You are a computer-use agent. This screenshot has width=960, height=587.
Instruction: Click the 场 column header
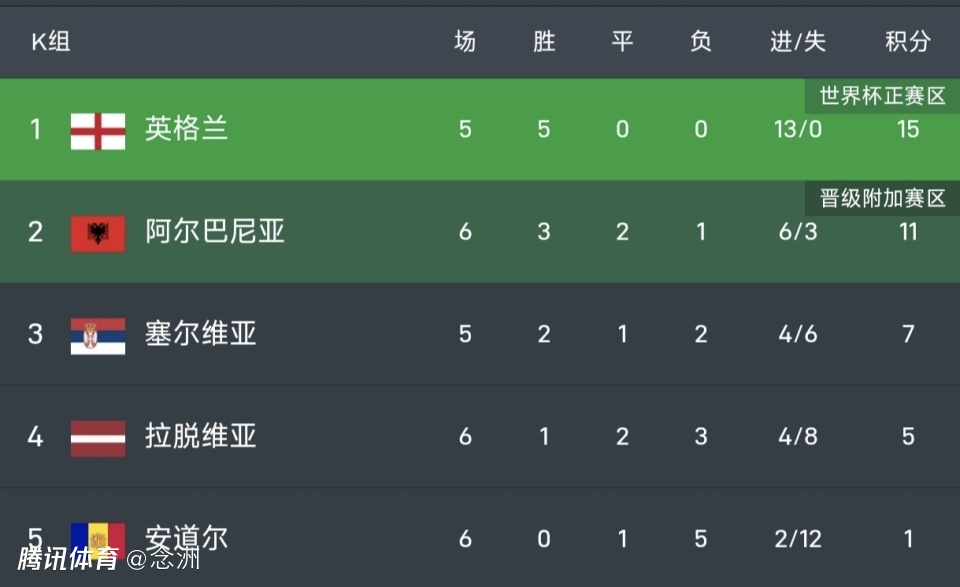coord(465,42)
